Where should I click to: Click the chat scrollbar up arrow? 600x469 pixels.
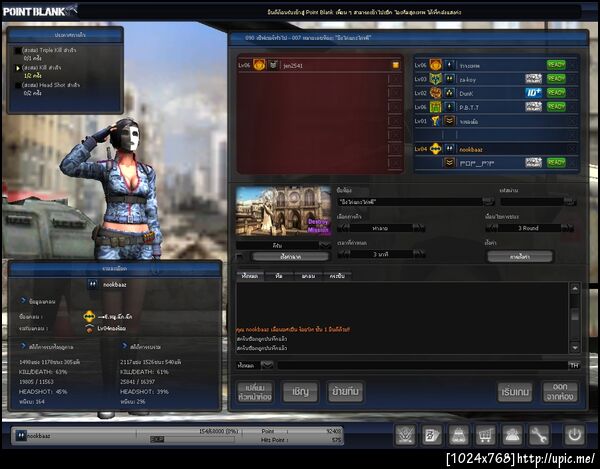click(x=575, y=288)
